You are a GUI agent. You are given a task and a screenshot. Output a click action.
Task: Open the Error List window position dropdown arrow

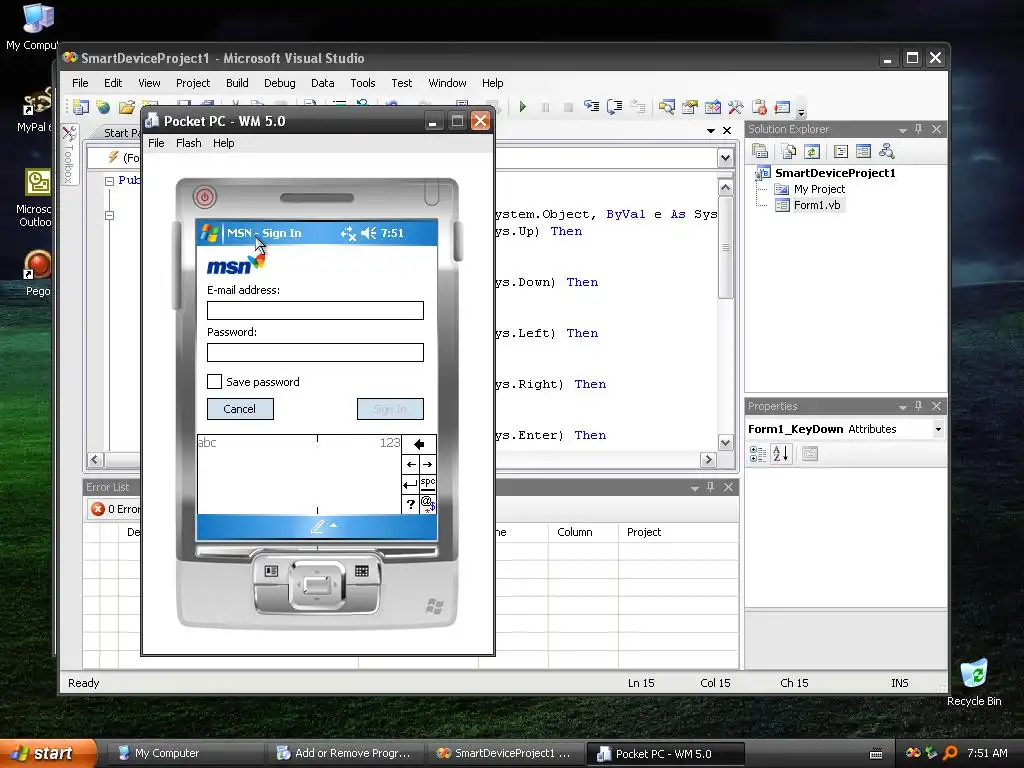695,488
